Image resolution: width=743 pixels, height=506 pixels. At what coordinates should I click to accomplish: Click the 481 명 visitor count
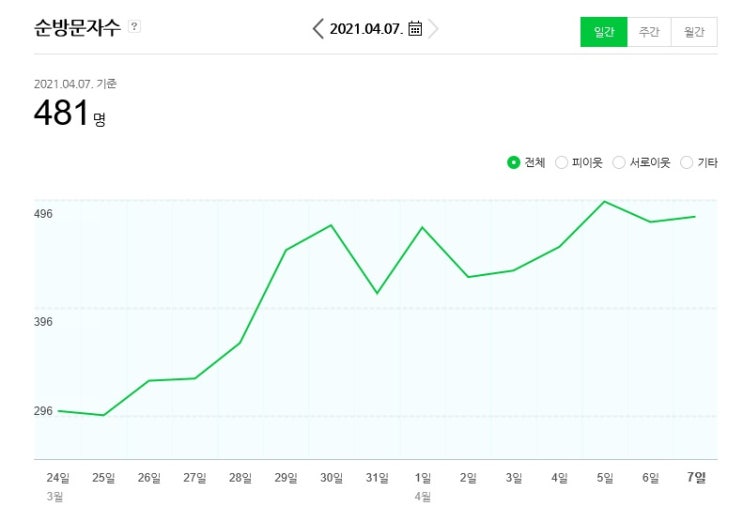point(70,113)
